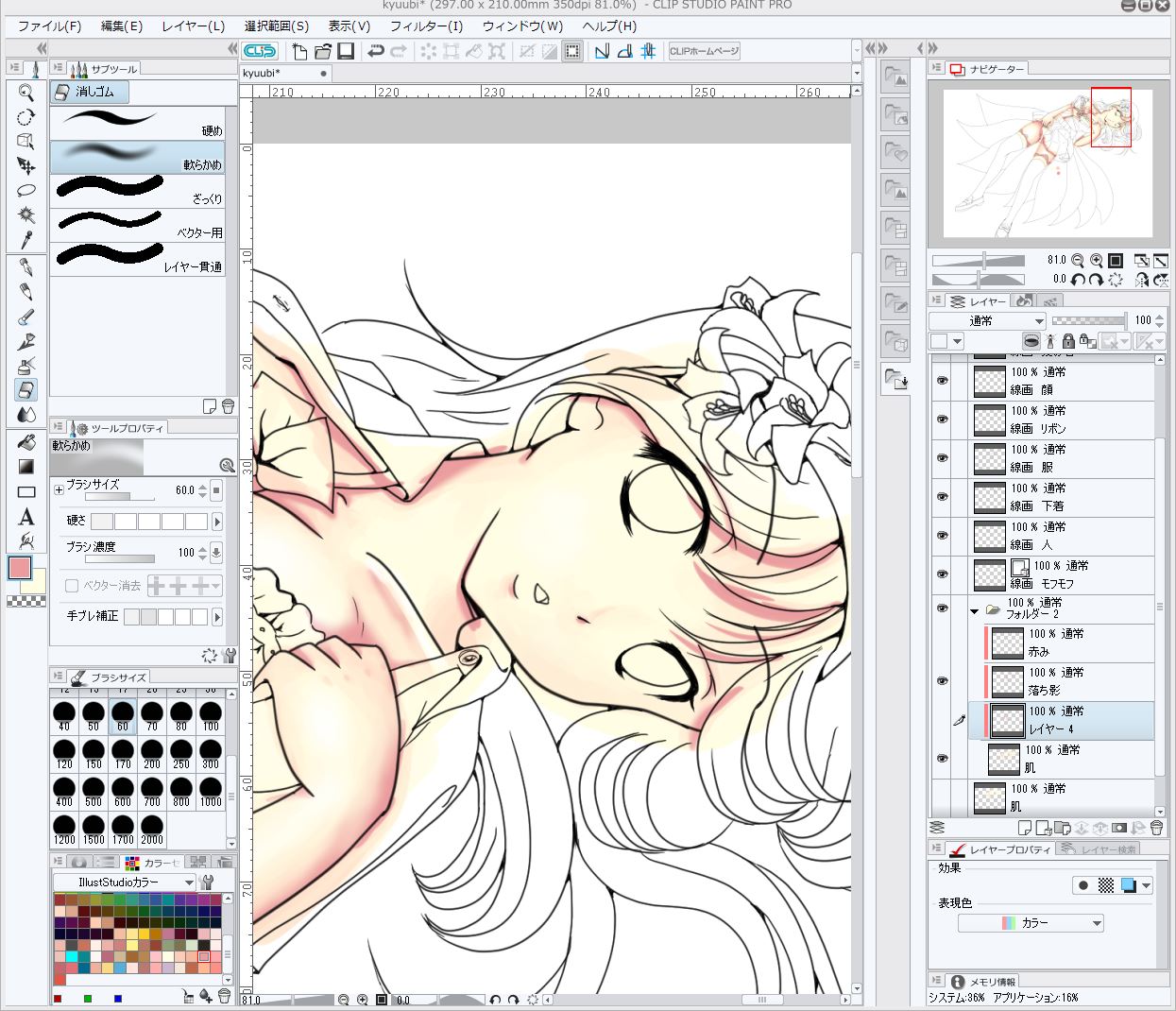Hide the 線画 下着 layer

[942, 497]
